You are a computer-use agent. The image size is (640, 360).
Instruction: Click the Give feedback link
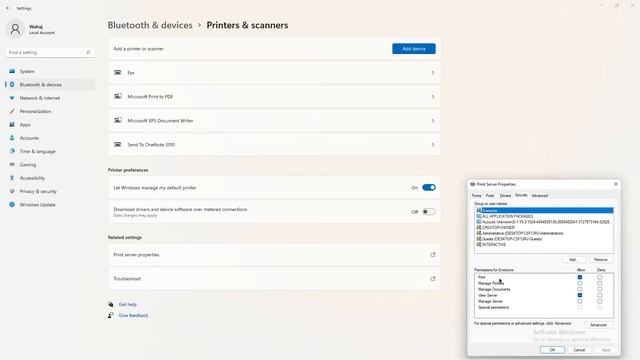[x=133, y=316]
